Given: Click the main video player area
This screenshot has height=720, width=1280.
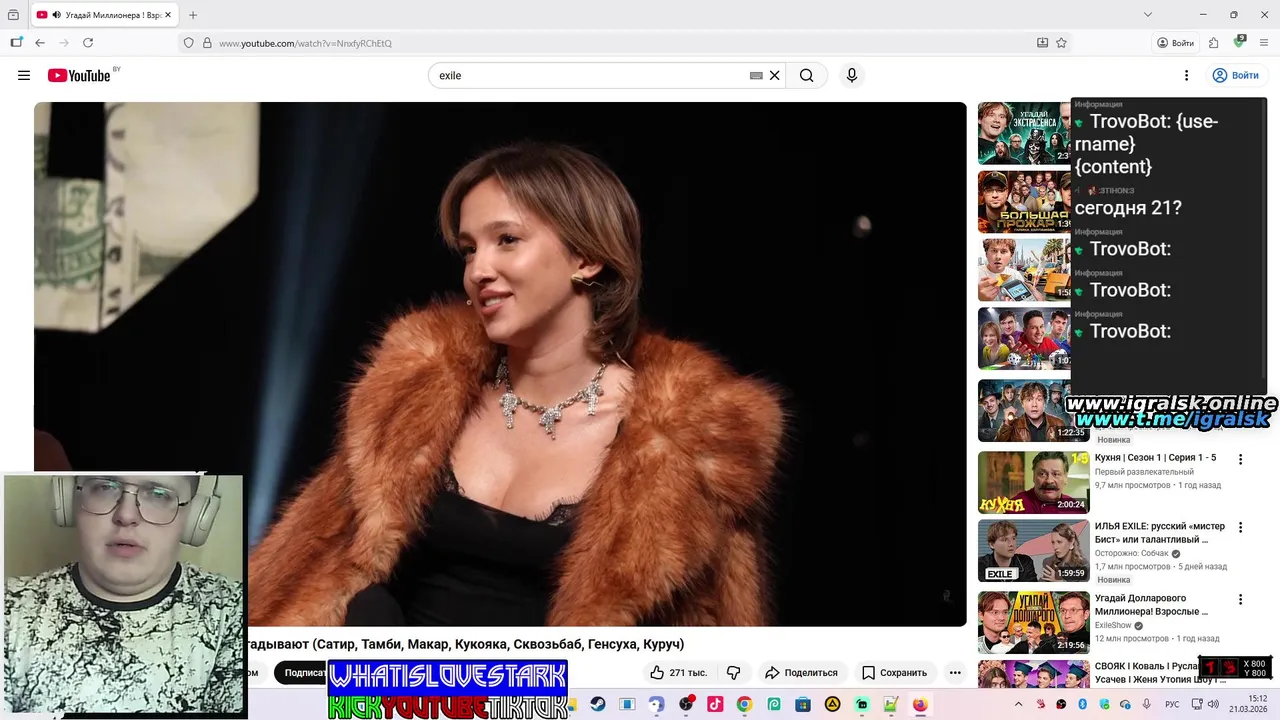Looking at the screenshot, I should pyautogui.click(x=500, y=364).
